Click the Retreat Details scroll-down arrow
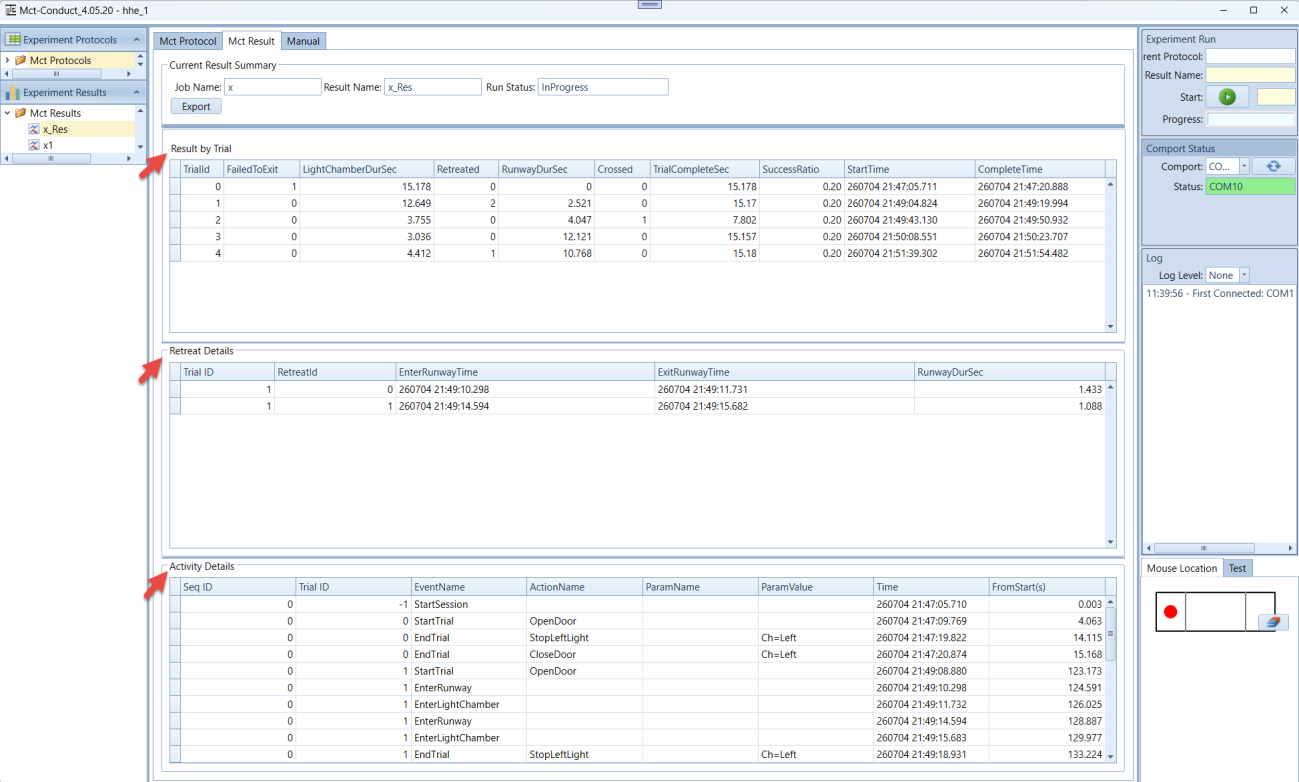Viewport: 1299px width, 782px height. click(1110, 542)
